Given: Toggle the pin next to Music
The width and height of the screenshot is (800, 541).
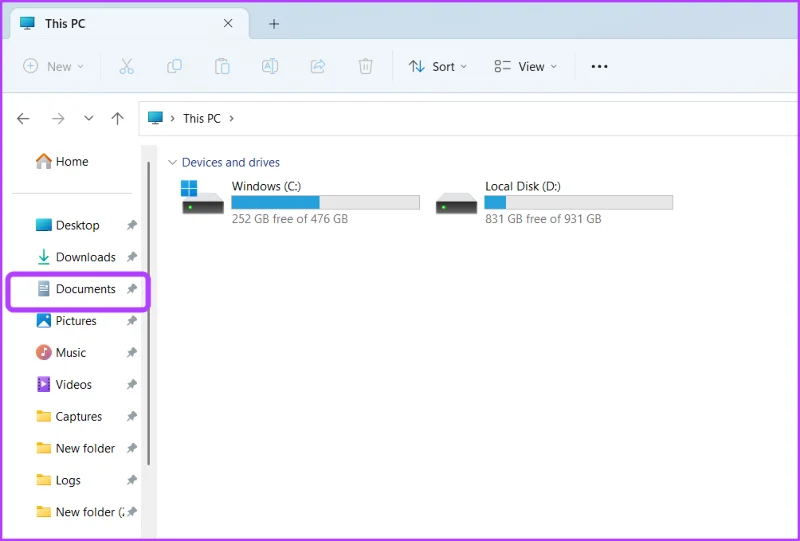Looking at the screenshot, I should 132,353.
